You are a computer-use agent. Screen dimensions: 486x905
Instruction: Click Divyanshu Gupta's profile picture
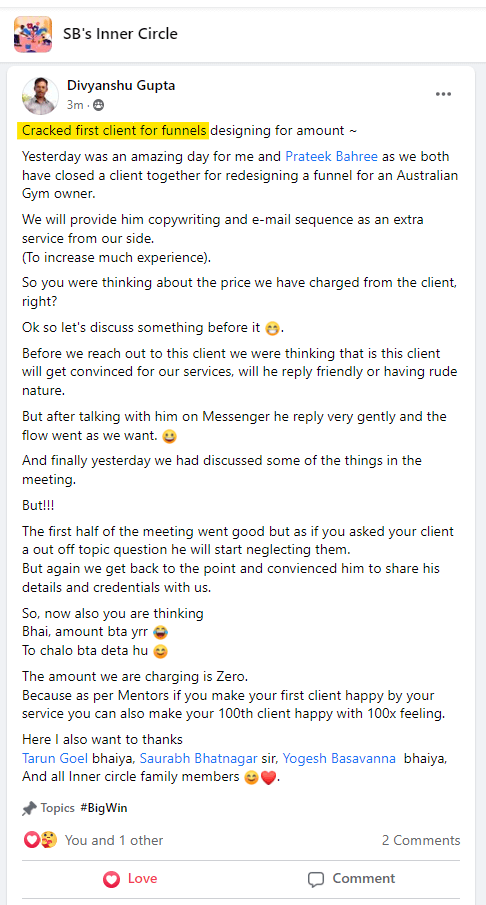(x=40, y=95)
